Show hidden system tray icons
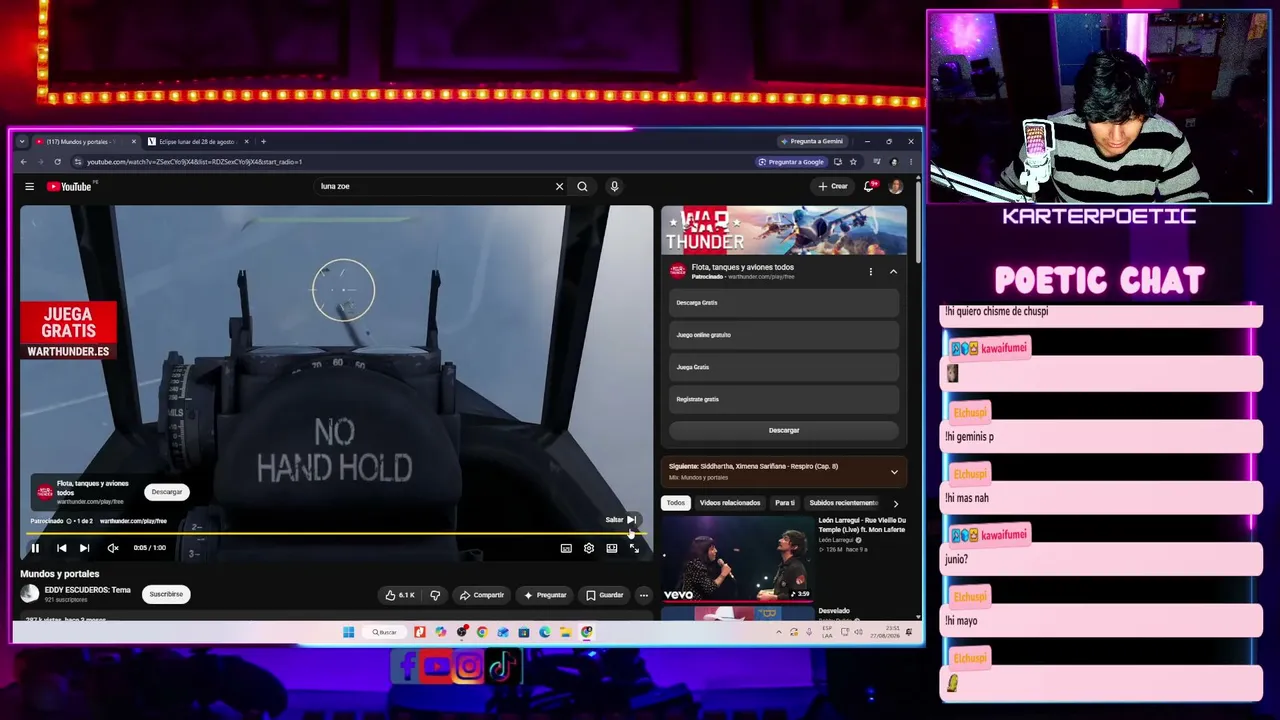Viewport: 1280px width, 720px height. tap(779, 632)
